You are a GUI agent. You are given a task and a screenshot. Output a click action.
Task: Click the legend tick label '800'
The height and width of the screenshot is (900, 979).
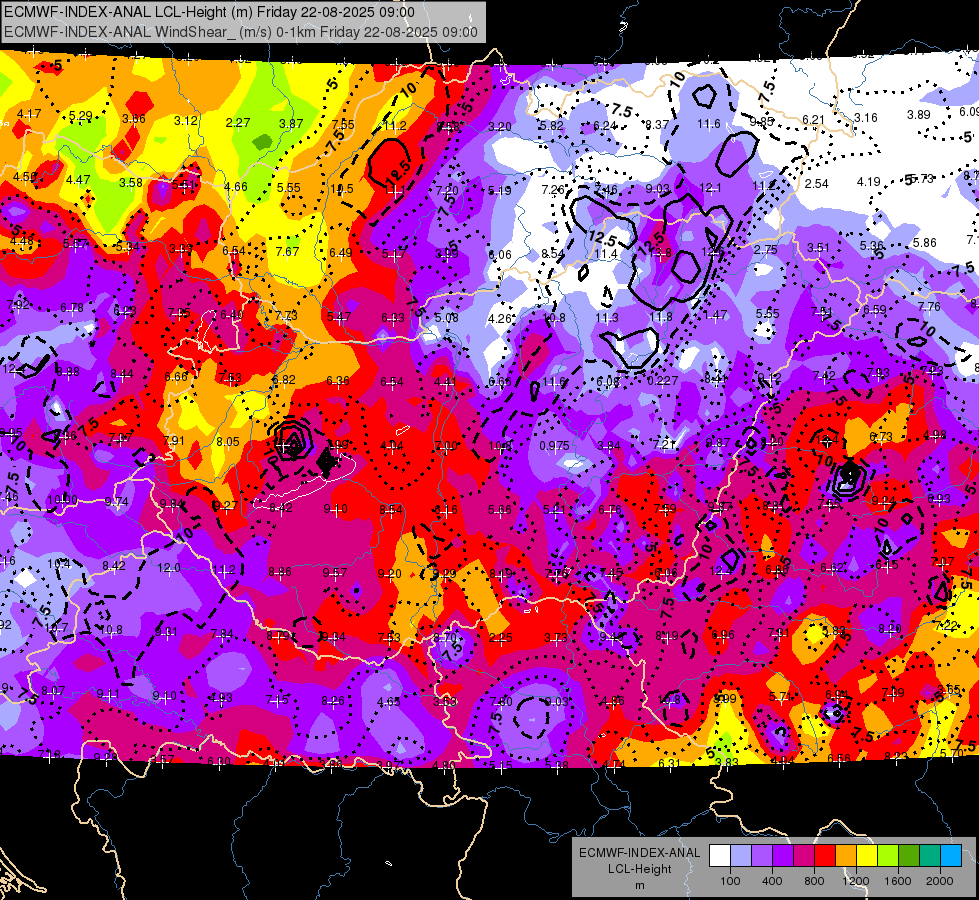[814, 881]
